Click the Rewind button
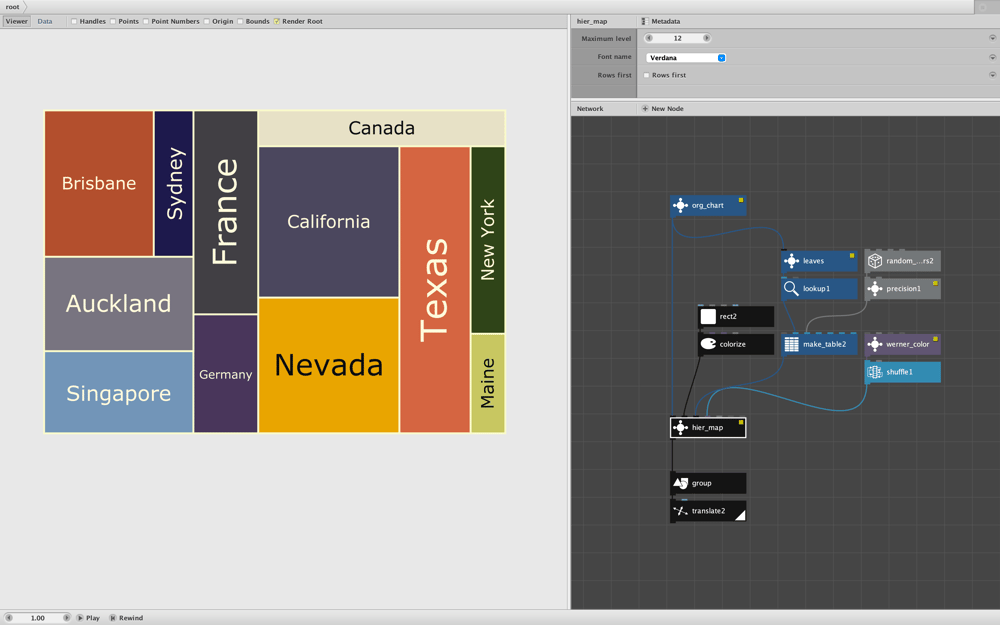The height and width of the screenshot is (625, 1000). [126, 618]
